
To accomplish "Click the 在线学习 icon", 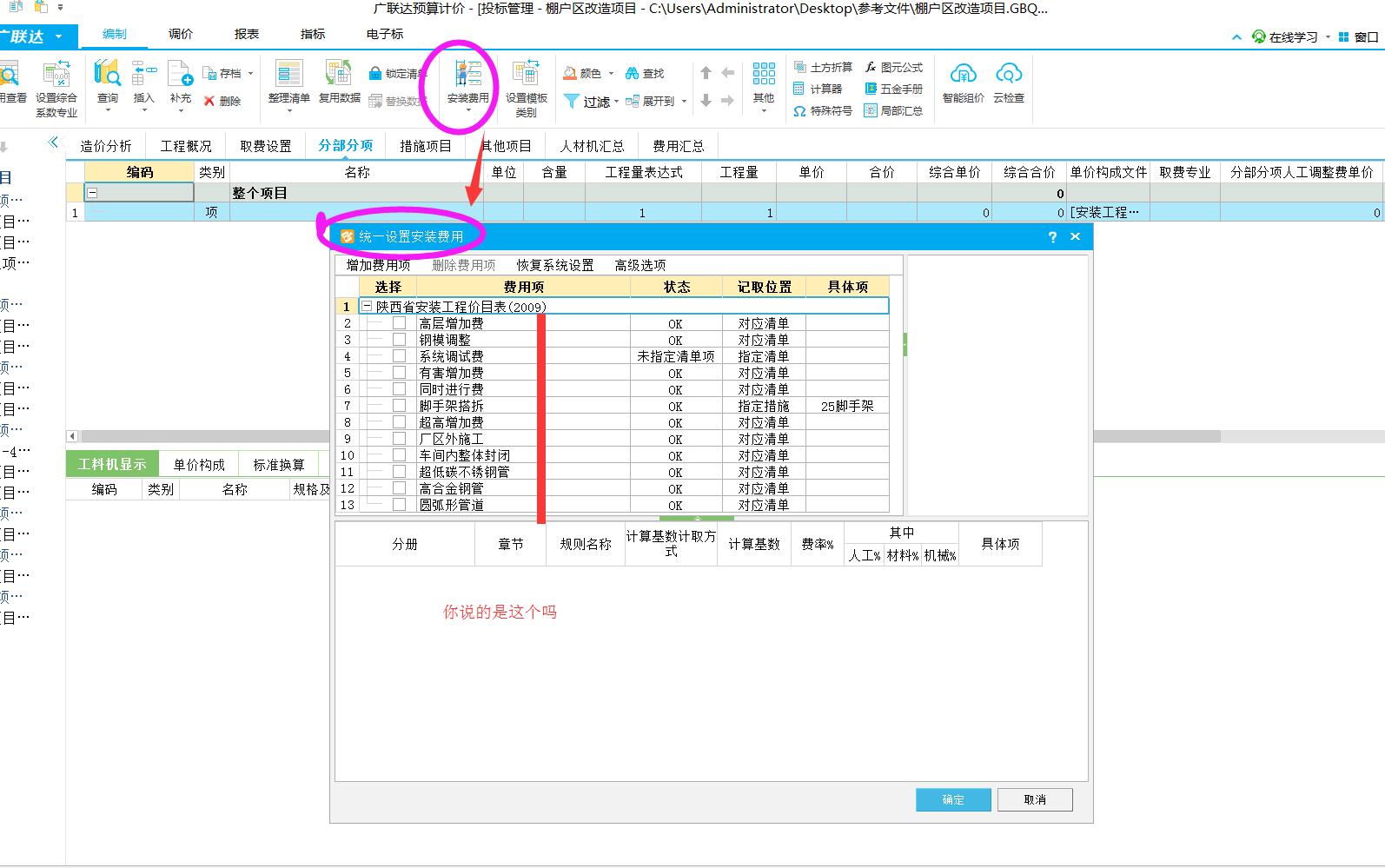I will [x=1258, y=36].
